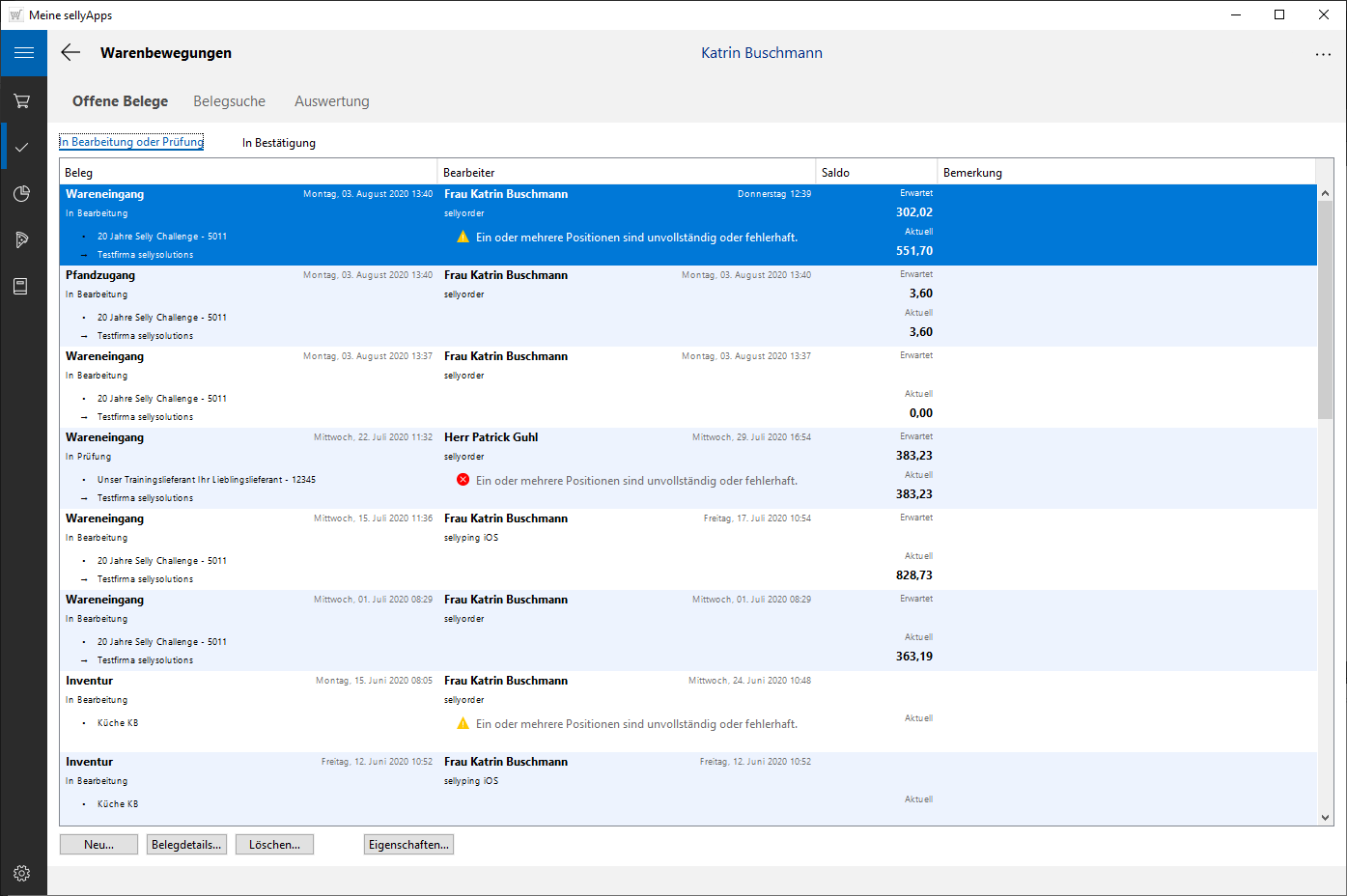Open Belegdetails for selected document
Screen dimensions: 1347x896
tap(186, 845)
